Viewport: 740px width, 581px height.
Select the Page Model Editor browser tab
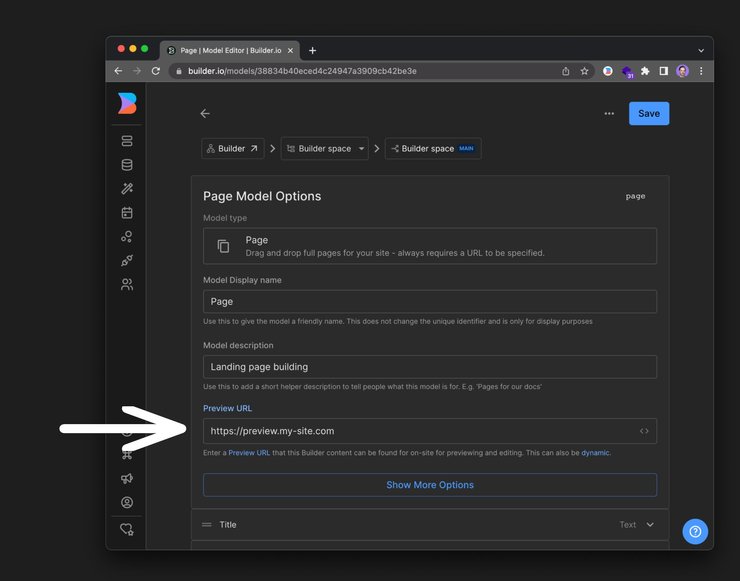(228, 50)
